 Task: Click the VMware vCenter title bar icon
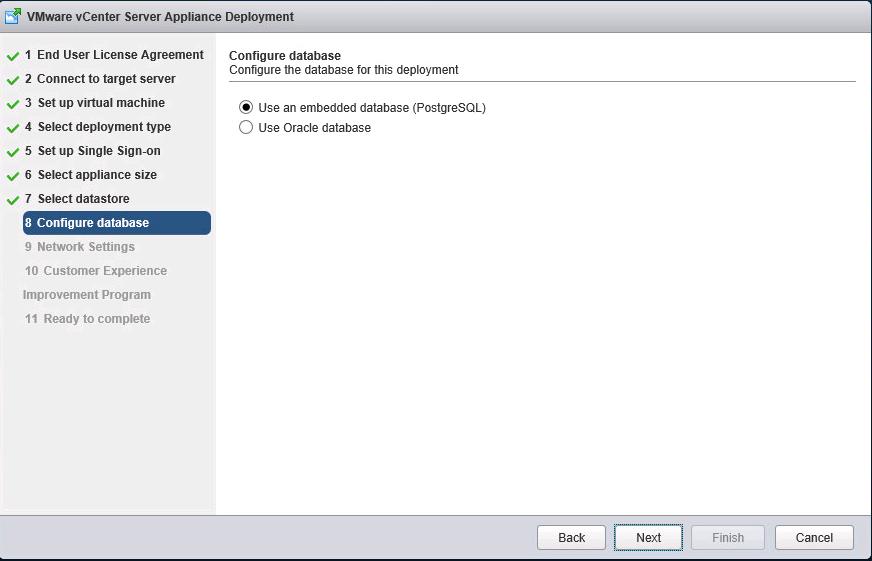pos(13,16)
